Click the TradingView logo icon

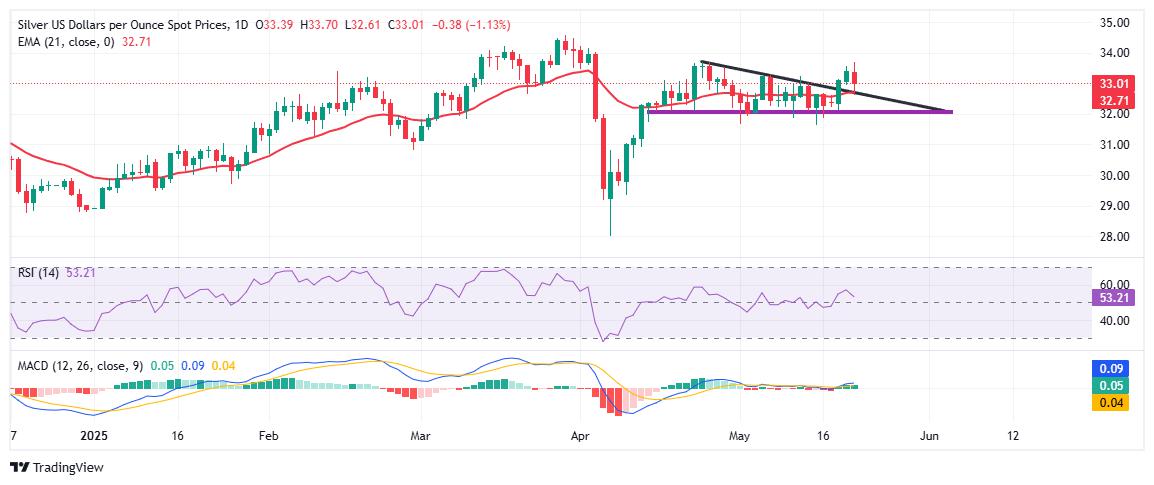pyautogui.click(x=18, y=467)
